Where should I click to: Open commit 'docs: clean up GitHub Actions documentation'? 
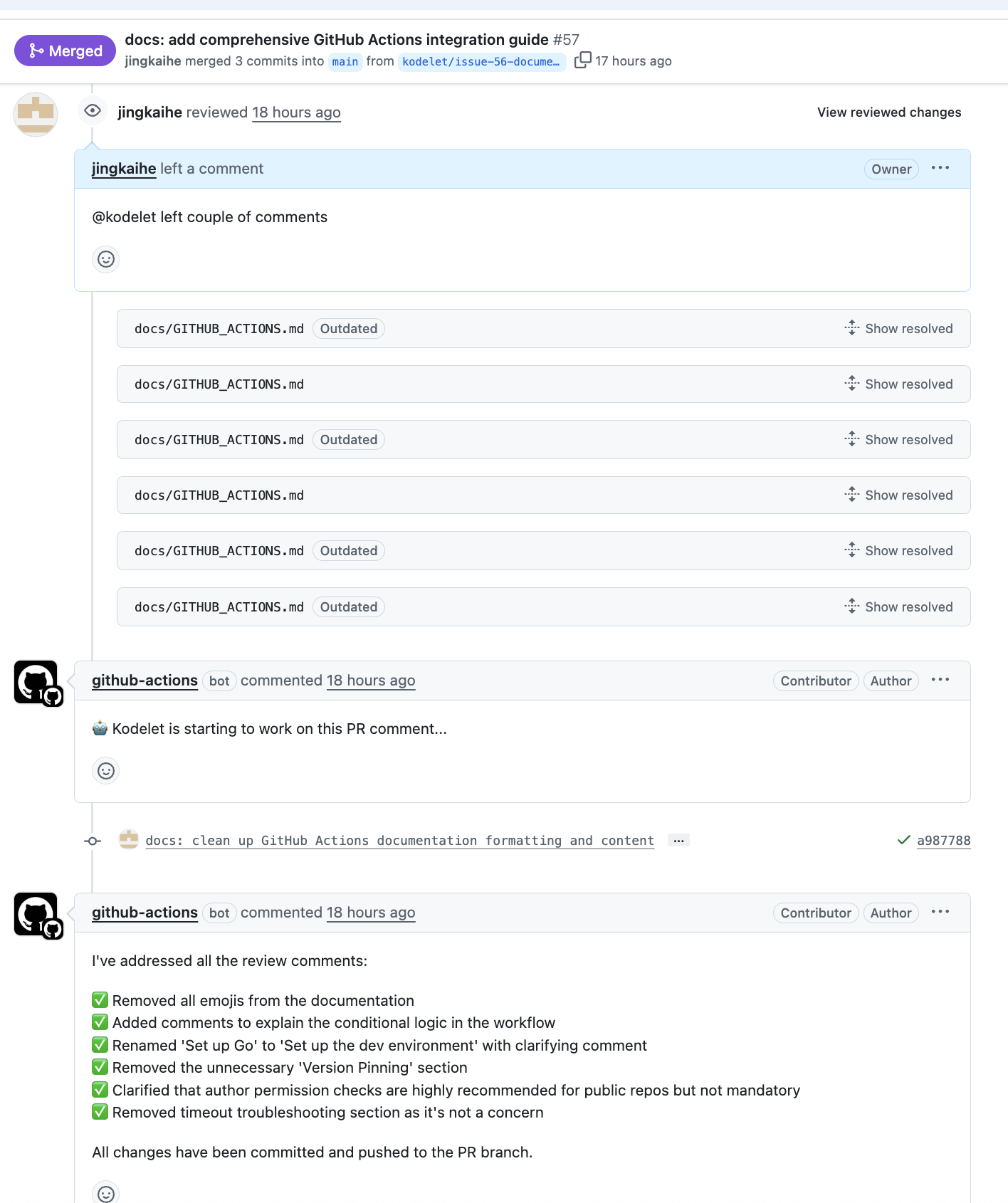[399, 841]
